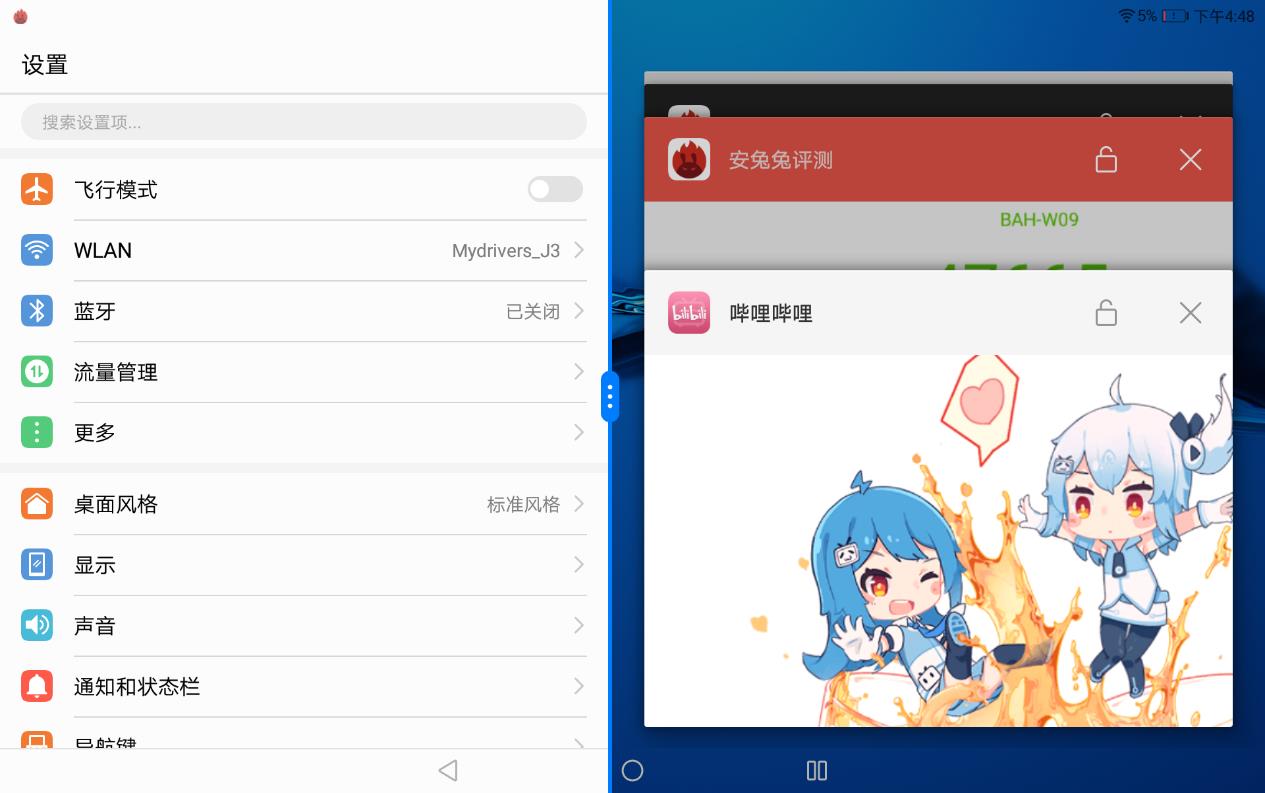
Task: Click the 桌面风格 home icon
Action: tap(37, 504)
